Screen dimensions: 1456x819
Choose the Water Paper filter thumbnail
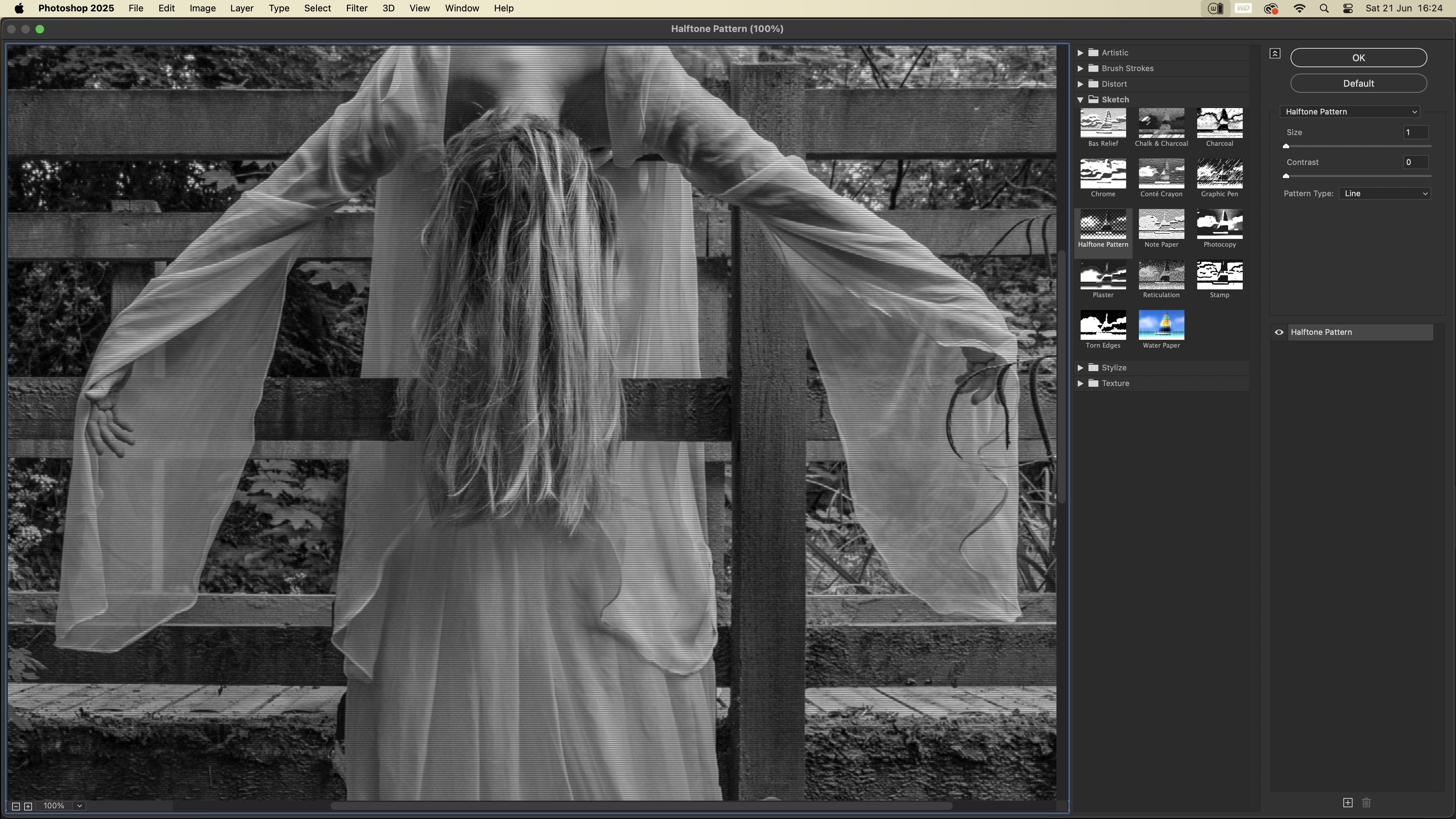[1161, 325]
